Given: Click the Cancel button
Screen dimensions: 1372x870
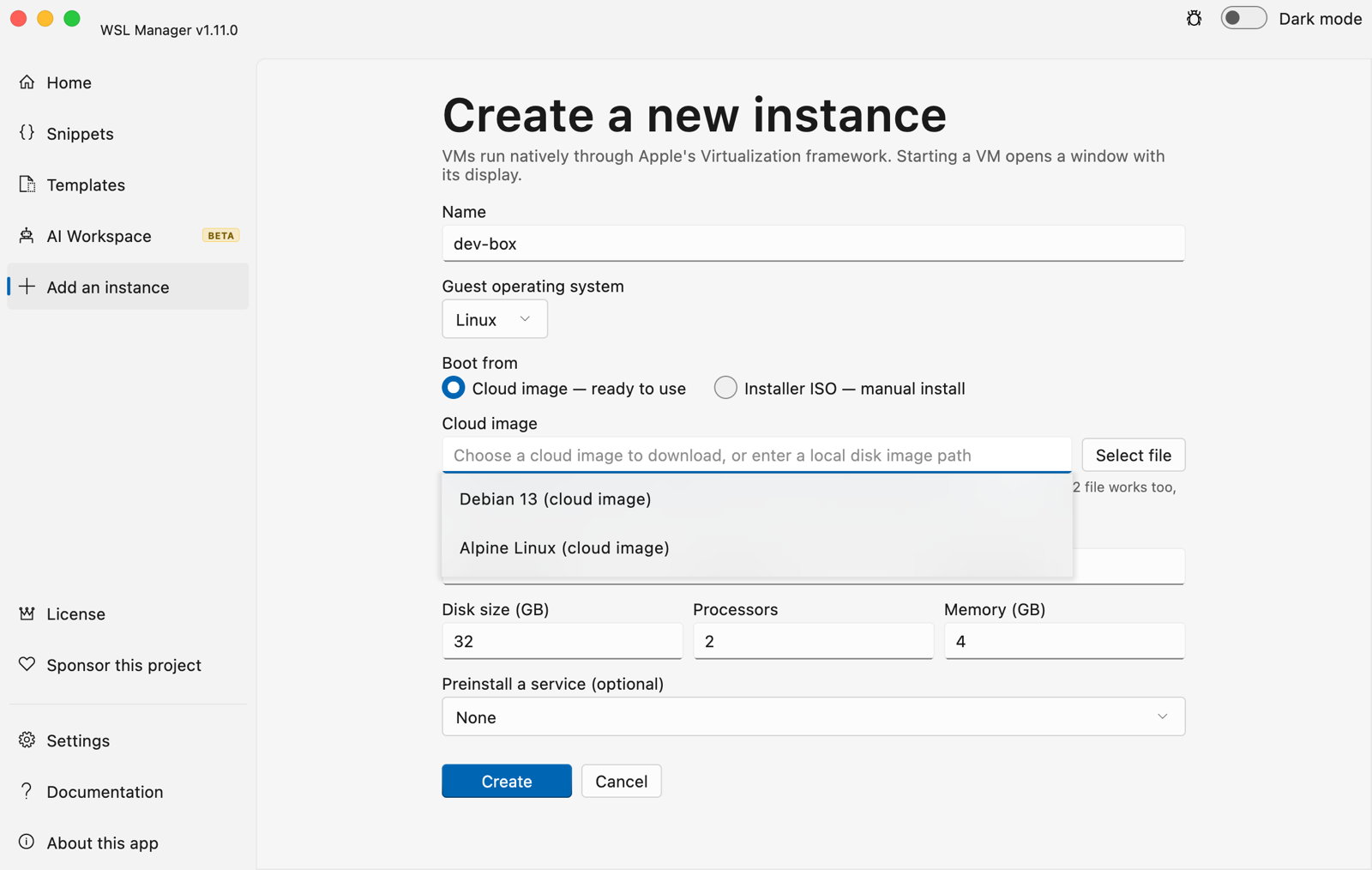Looking at the screenshot, I should point(621,781).
